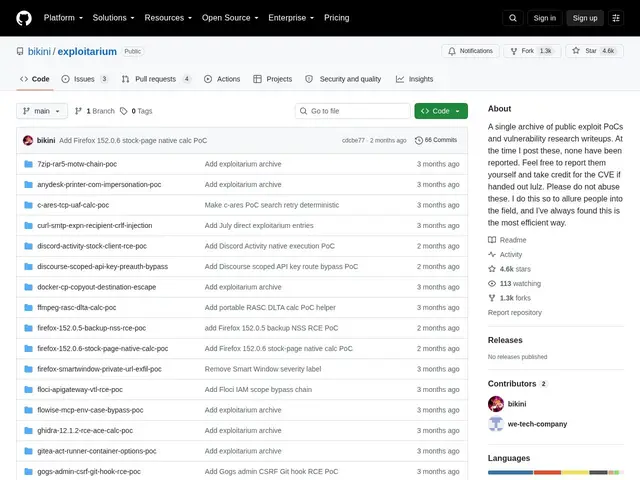The height and width of the screenshot is (480, 640).
Task: Open firefox-152.0.5-backup-nss-rce-poc folder
Action: click(91, 328)
